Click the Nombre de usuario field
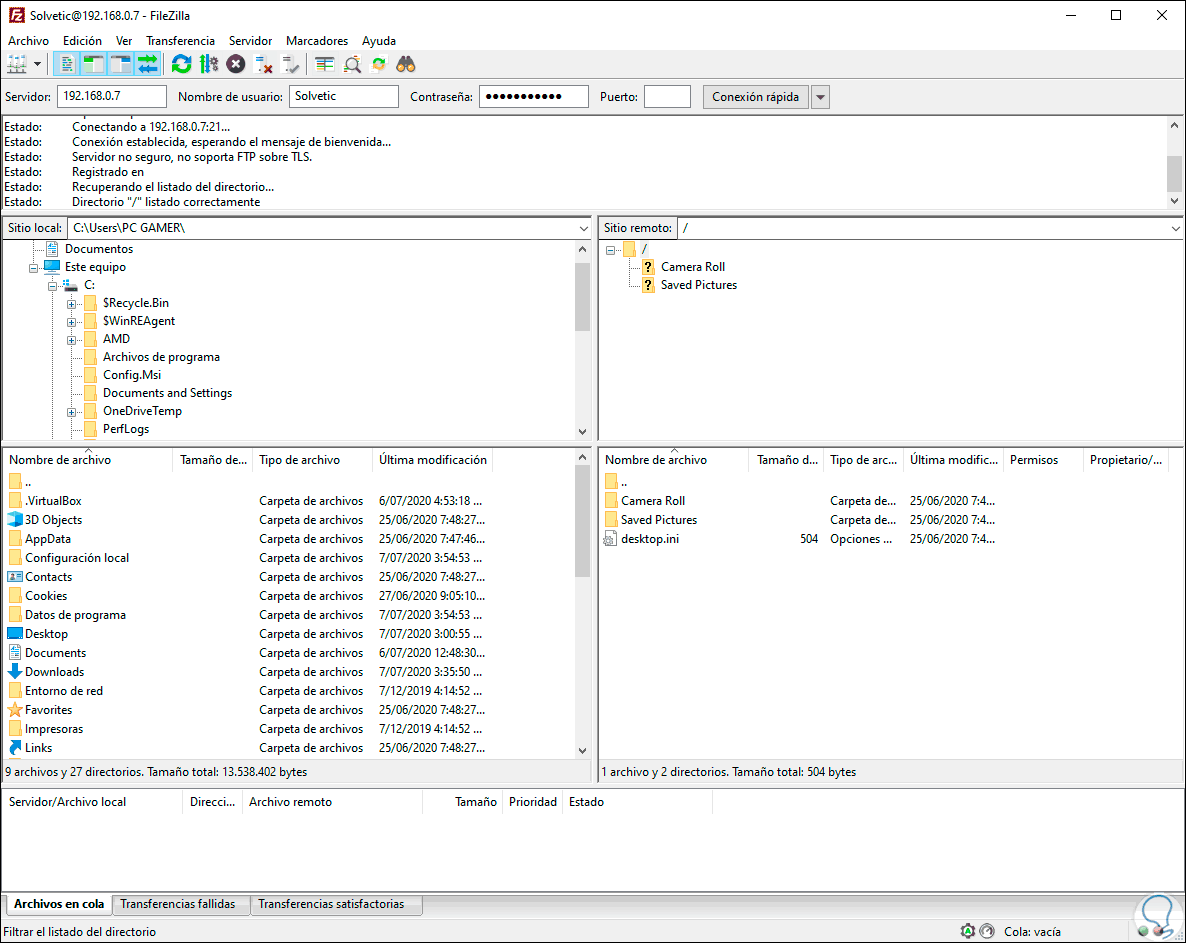The width and height of the screenshot is (1186, 943). pos(343,96)
